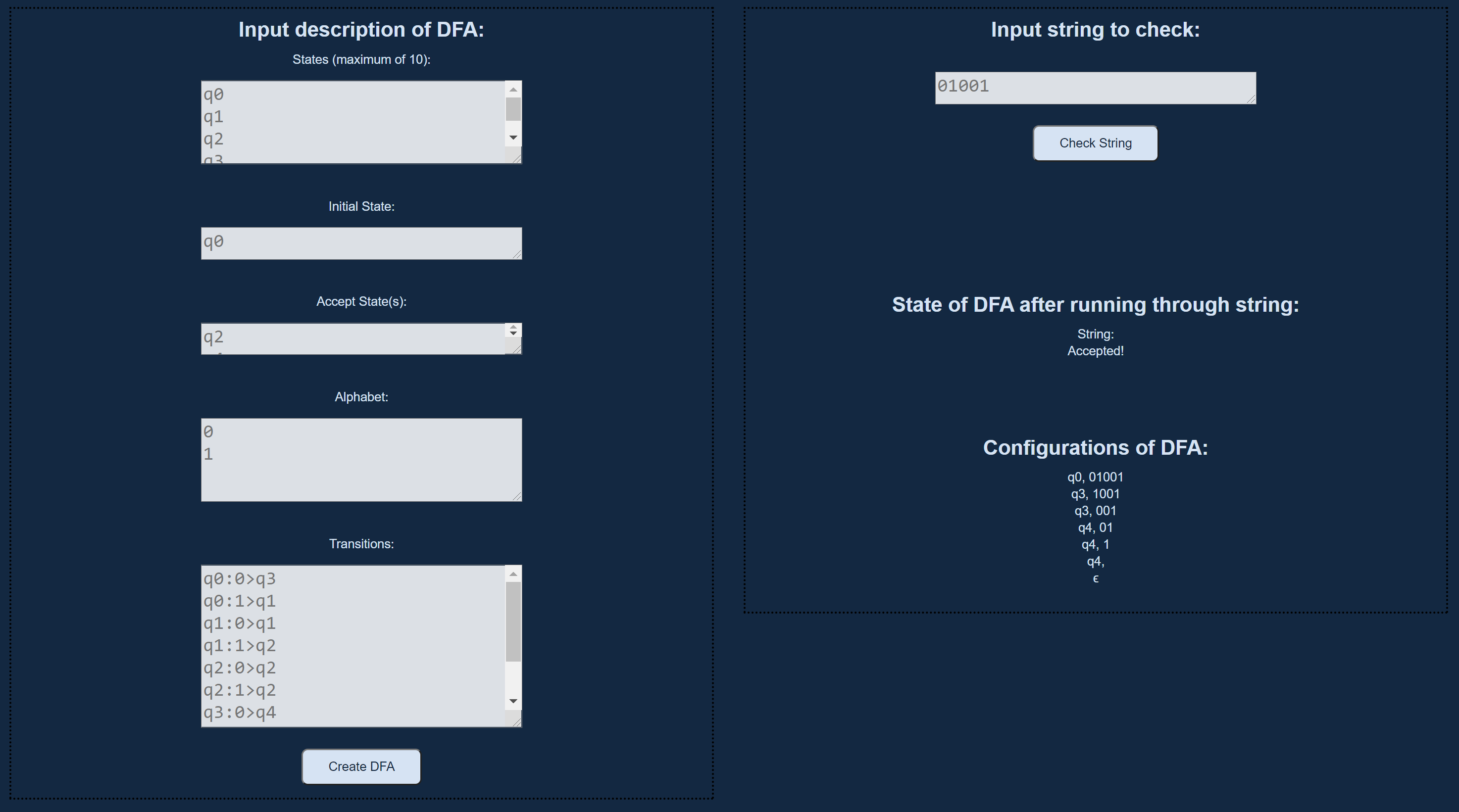1459x812 pixels.
Task: Focus the Alphabet text area
Action: click(361, 460)
